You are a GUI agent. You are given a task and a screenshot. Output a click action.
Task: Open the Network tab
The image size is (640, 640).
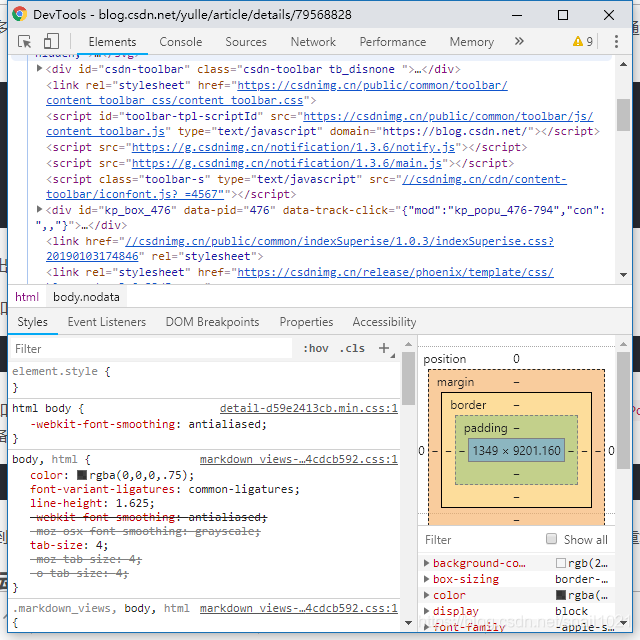tap(313, 42)
